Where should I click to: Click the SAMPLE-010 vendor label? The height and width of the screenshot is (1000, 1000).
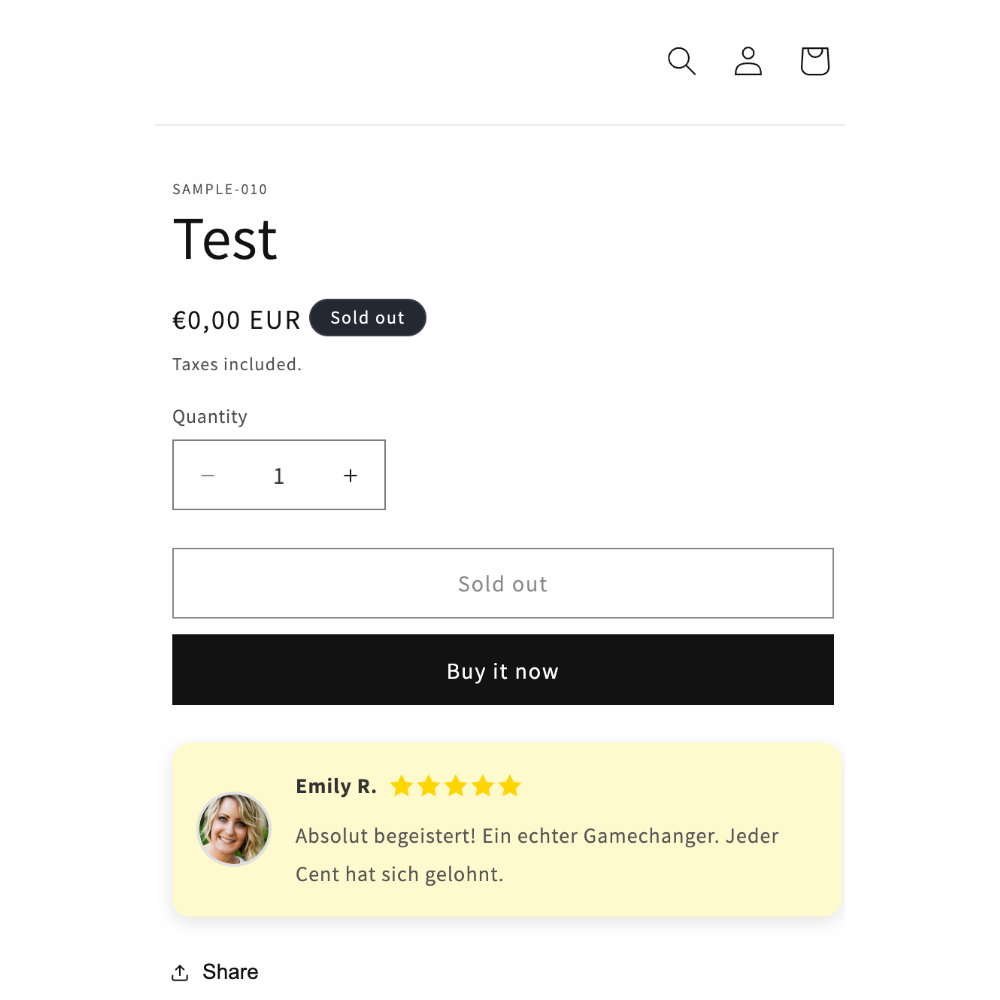tap(219, 189)
